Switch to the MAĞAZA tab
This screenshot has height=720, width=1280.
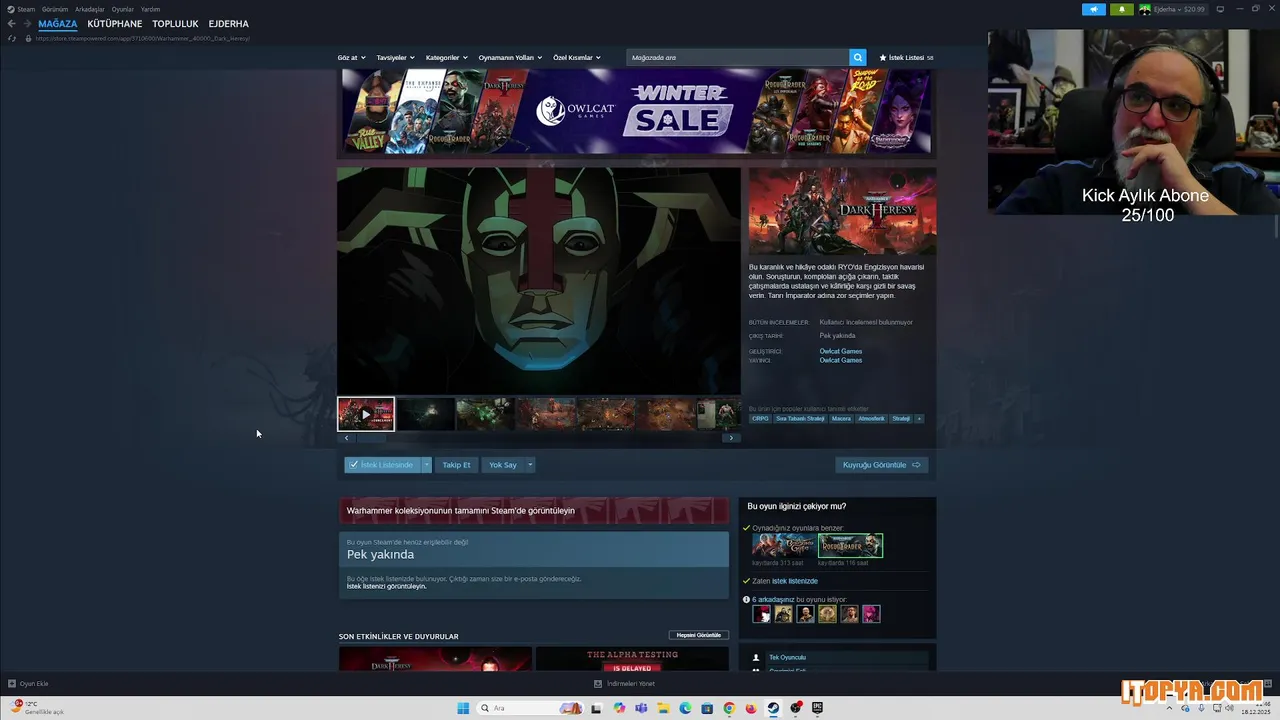click(58, 24)
